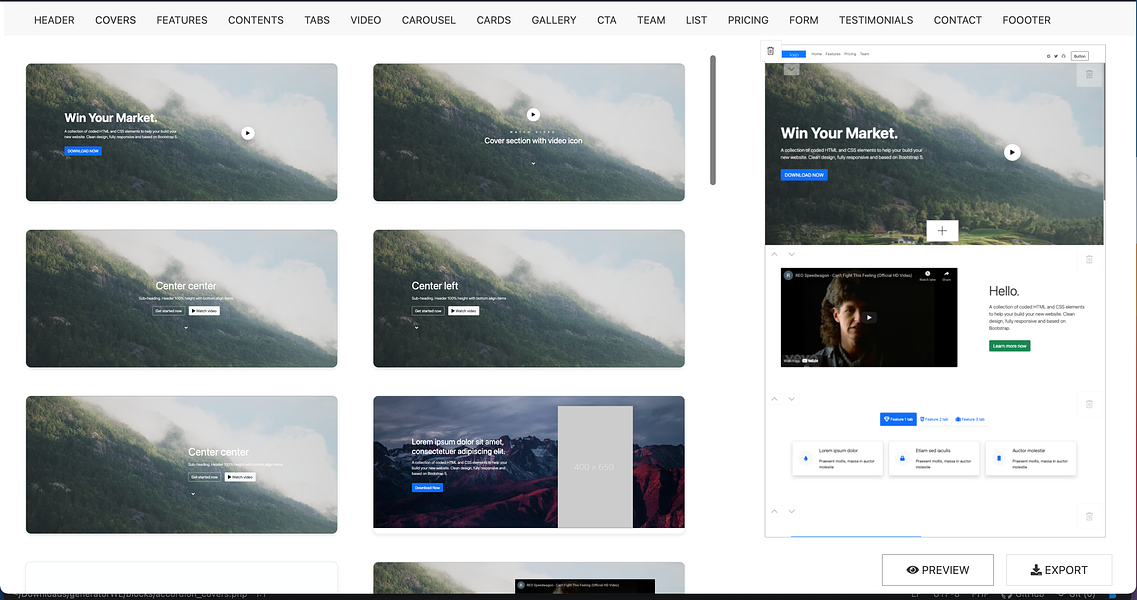Click the Auctor molestie card icon
The width and height of the screenshot is (1137, 600).
[999, 459]
